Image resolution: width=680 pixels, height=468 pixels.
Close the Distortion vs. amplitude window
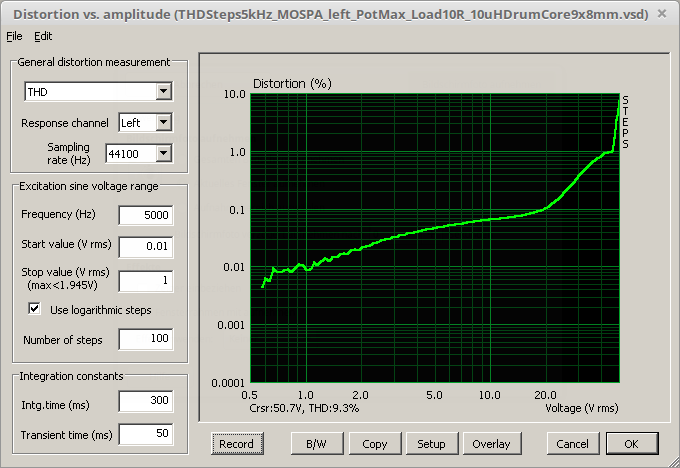[x=664, y=13]
